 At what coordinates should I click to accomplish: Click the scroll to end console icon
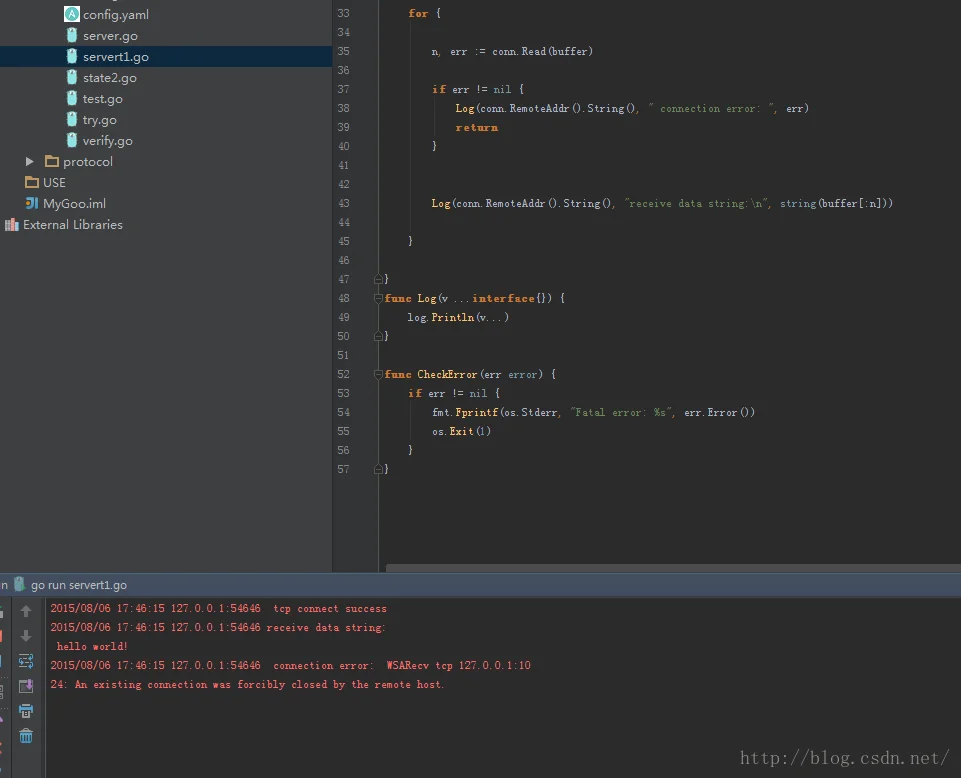point(26,686)
